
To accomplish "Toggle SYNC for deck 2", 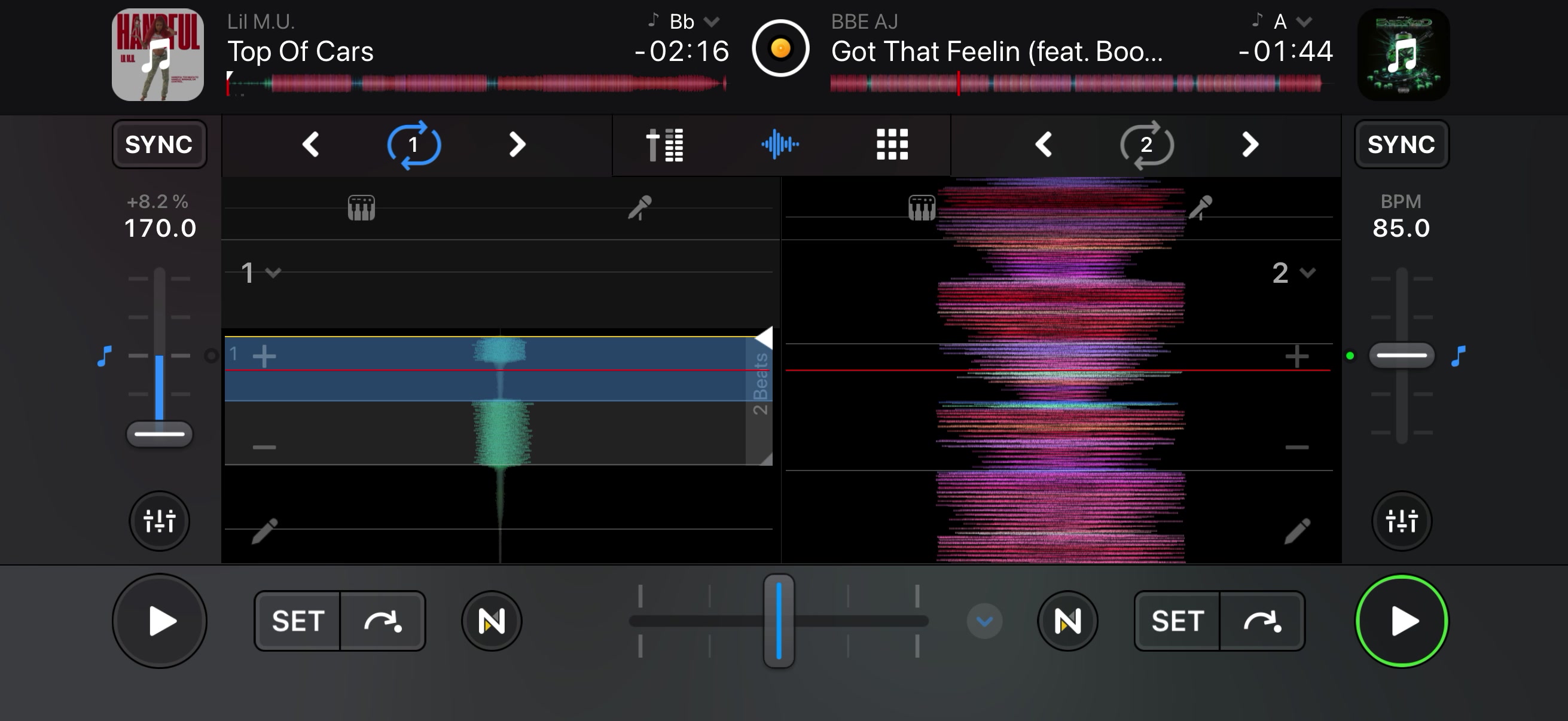I will 1401,144.
